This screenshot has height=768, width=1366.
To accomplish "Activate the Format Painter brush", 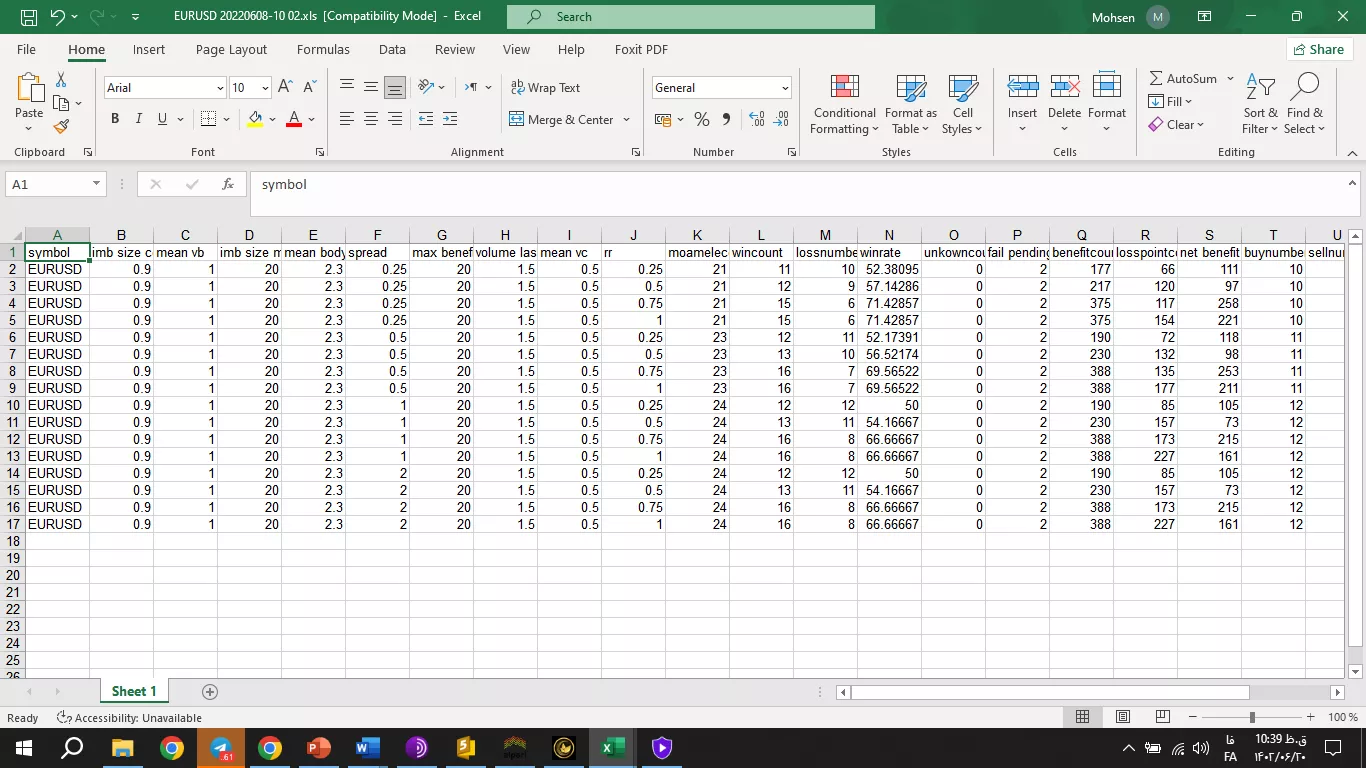I will tap(61, 126).
